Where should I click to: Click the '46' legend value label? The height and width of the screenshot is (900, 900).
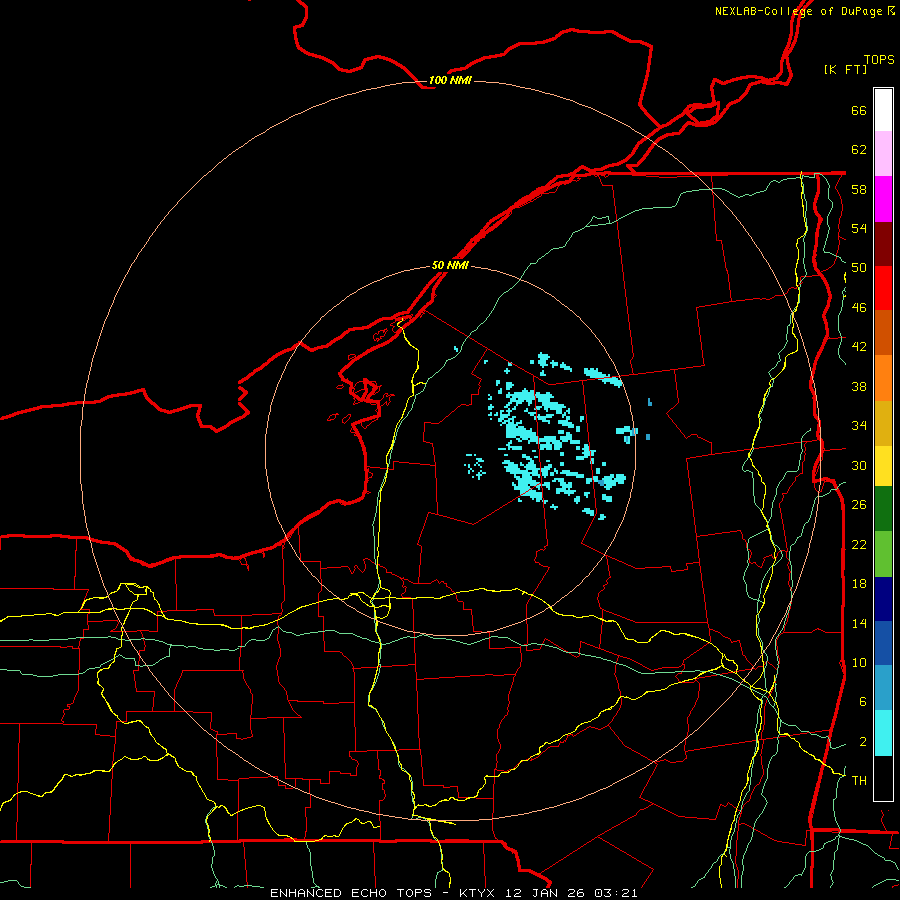pyautogui.click(x=859, y=307)
